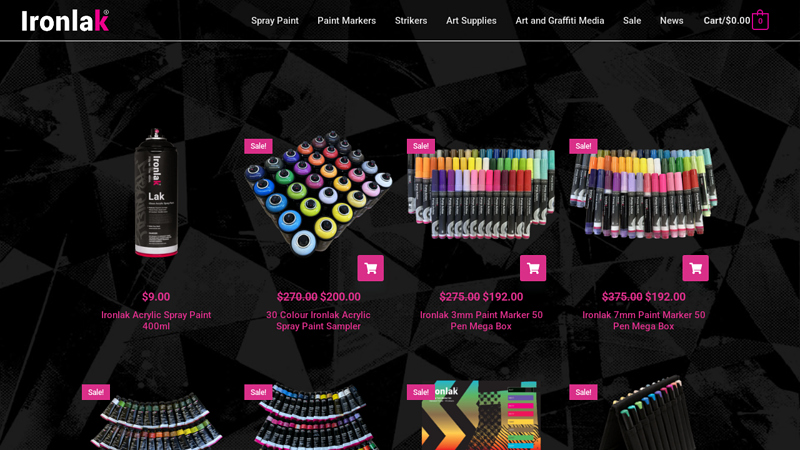Go to the Strikers page

tap(411, 20)
